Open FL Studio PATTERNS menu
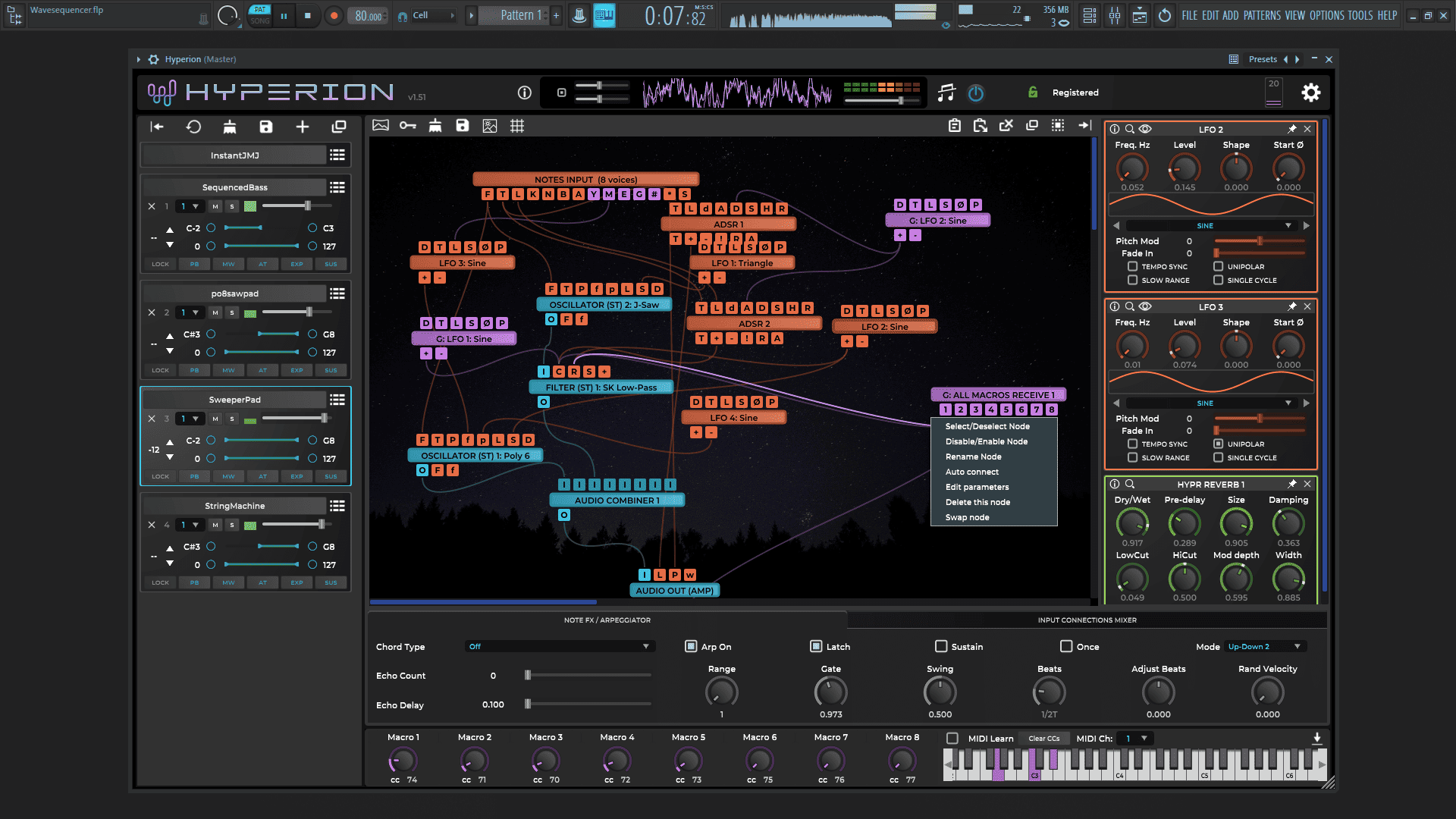 click(1262, 15)
